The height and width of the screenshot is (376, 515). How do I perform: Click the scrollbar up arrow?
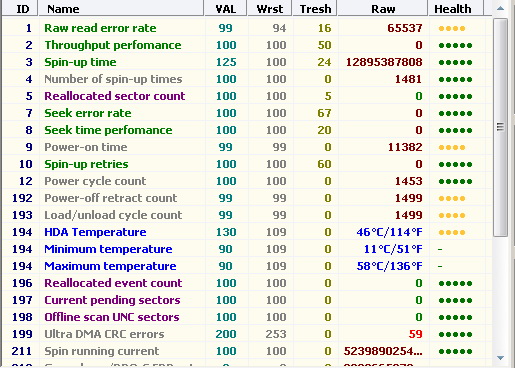point(500,8)
